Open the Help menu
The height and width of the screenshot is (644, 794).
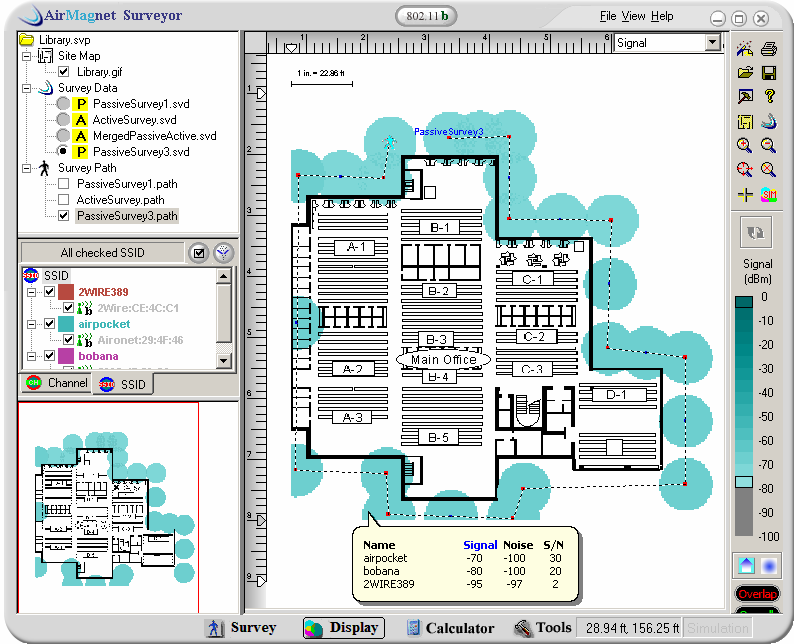click(662, 16)
